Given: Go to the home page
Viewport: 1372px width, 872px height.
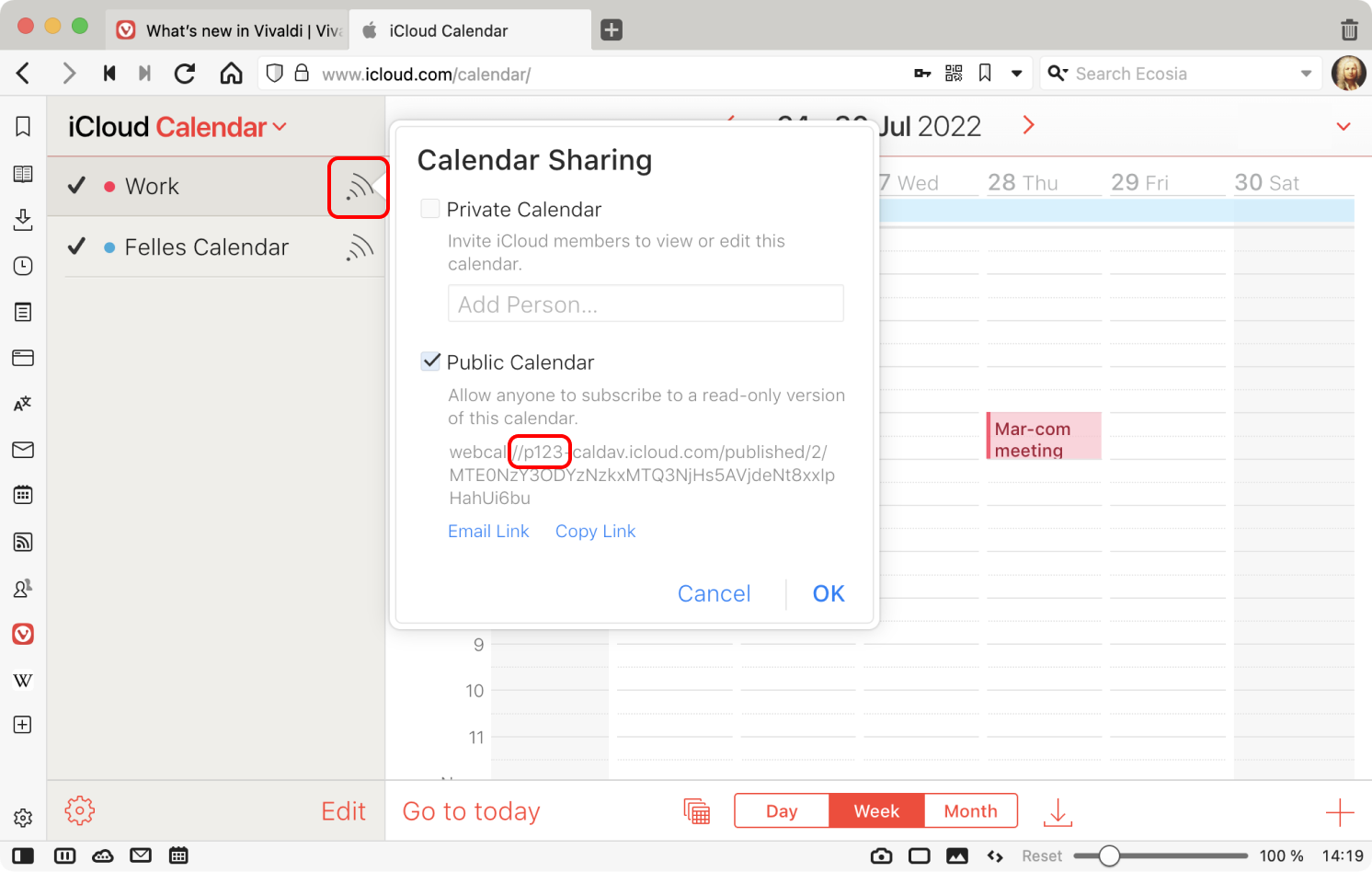Looking at the screenshot, I should click(x=231, y=74).
